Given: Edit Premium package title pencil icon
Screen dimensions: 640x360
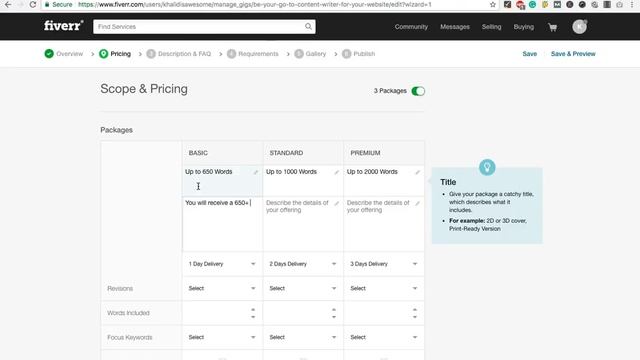Looking at the screenshot, I should 418,172.
